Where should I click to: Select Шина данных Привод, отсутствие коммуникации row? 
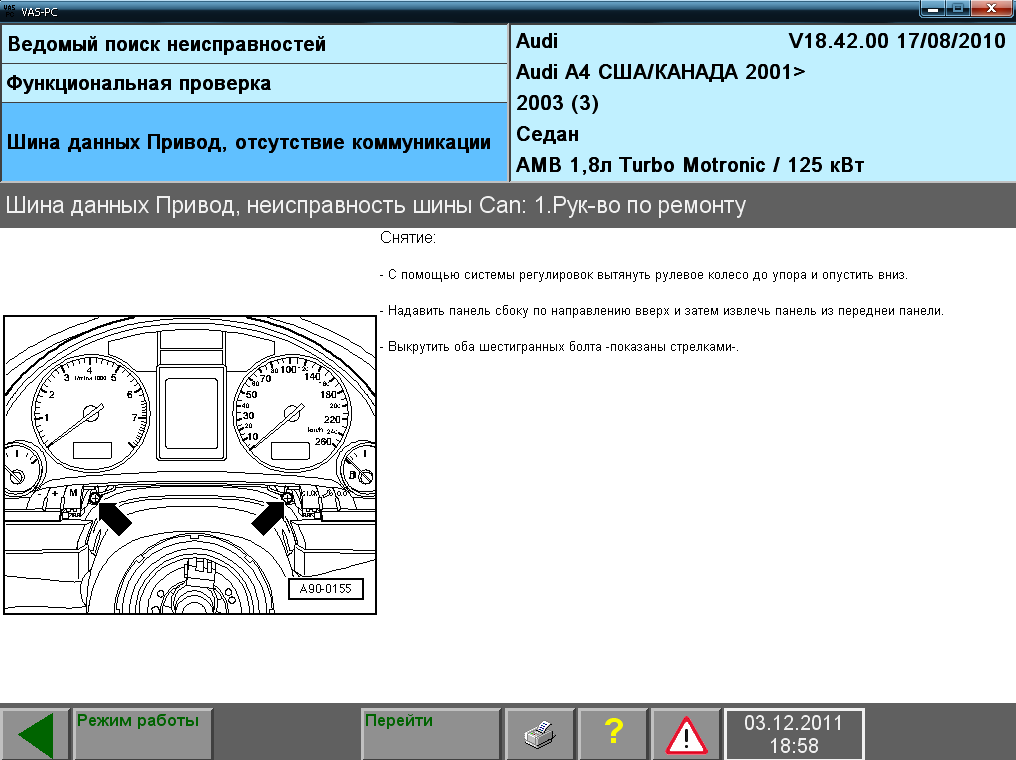click(x=254, y=142)
